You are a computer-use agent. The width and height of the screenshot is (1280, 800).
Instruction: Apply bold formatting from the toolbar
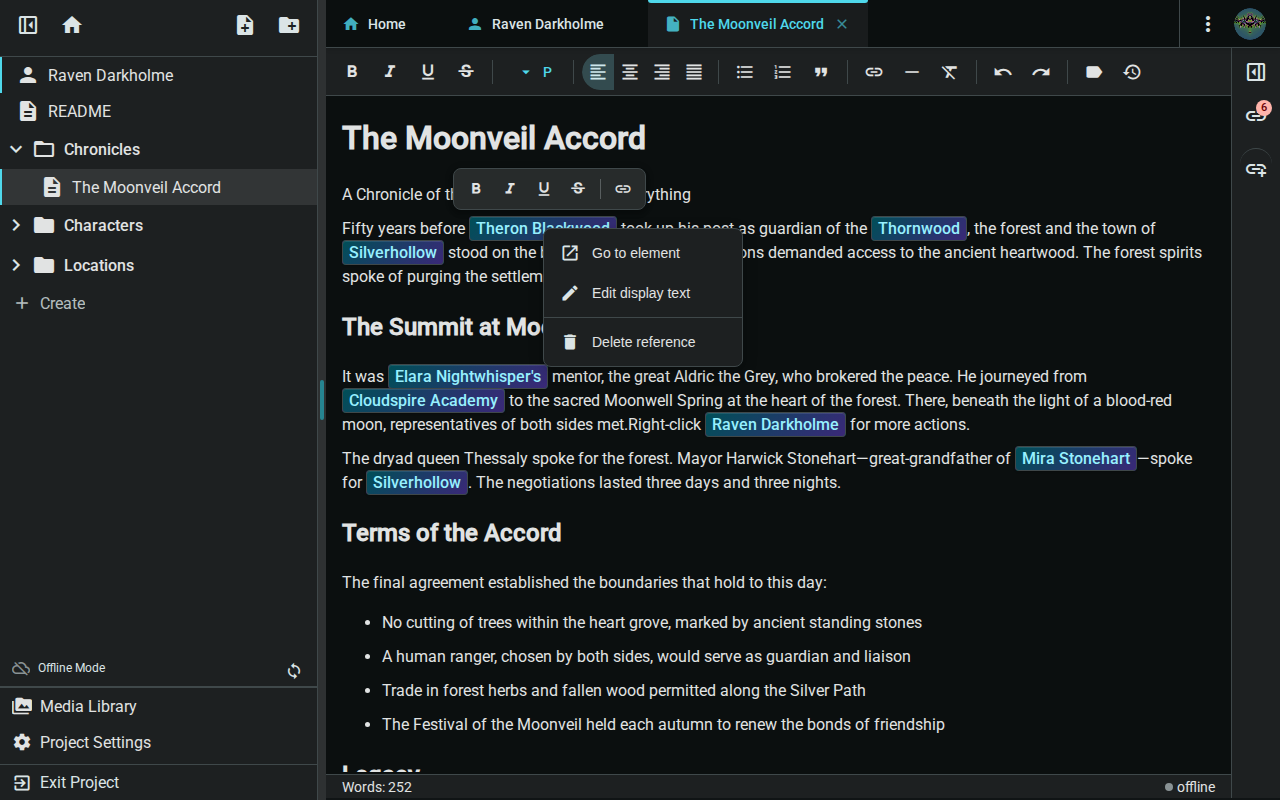point(351,71)
